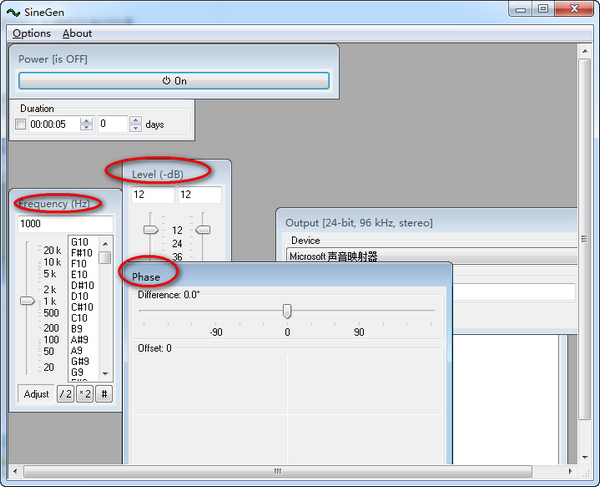600x487 pixels.
Task: Click the right level value field
Action: [200, 195]
